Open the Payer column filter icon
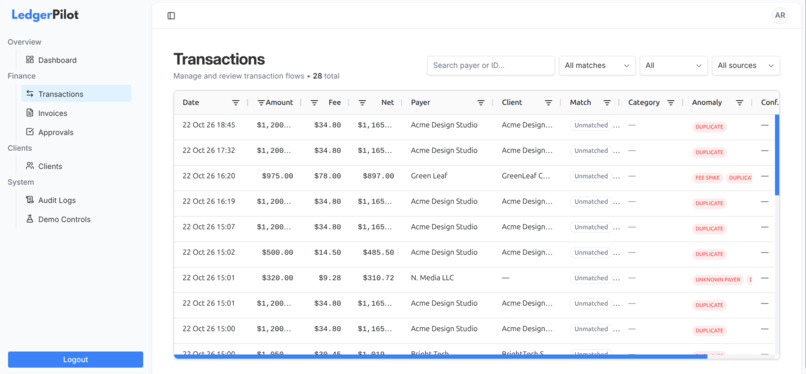Image resolution: width=806 pixels, height=374 pixels. [481, 103]
